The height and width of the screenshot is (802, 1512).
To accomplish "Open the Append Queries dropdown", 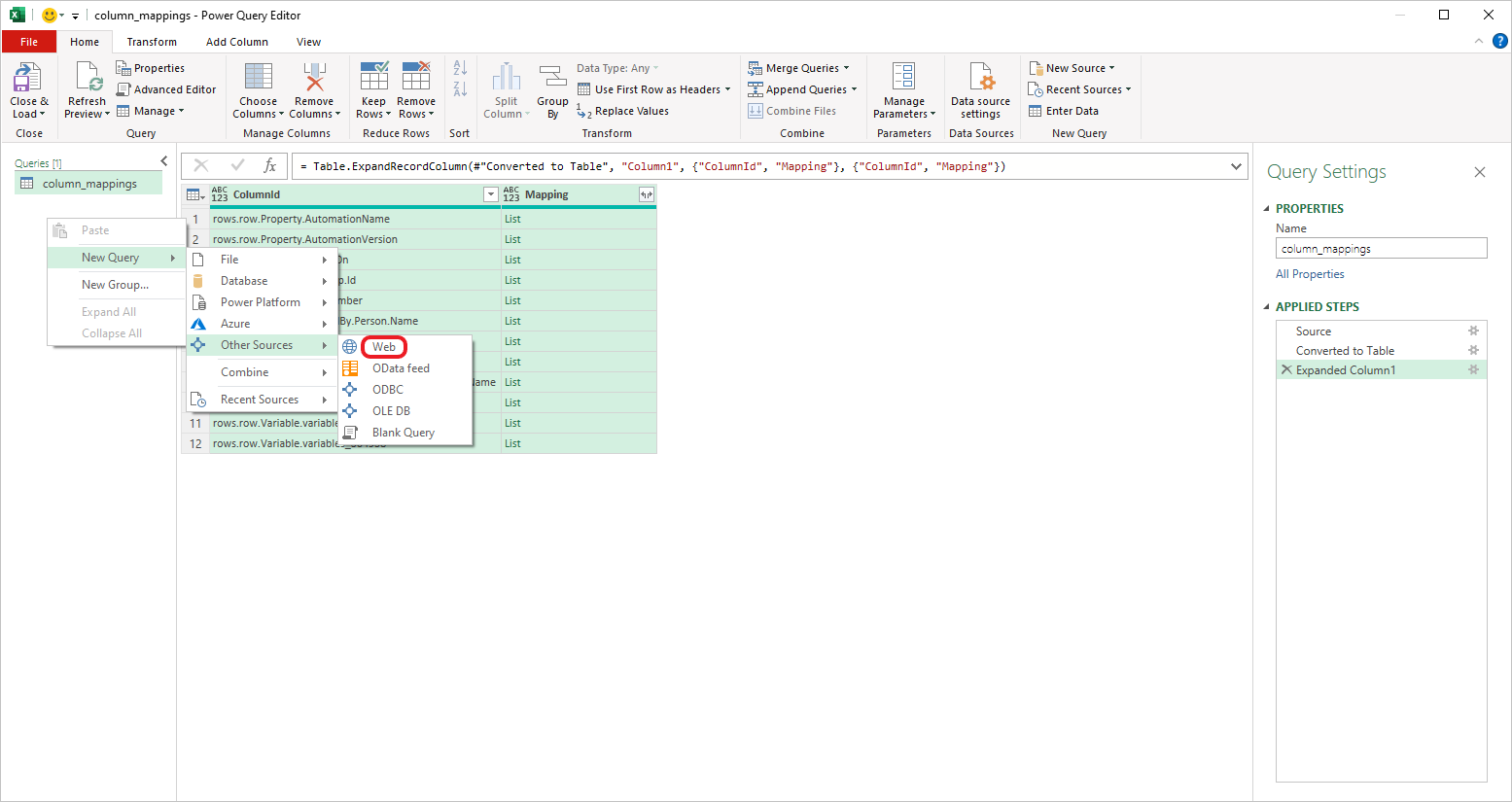I will tap(802, 89).
